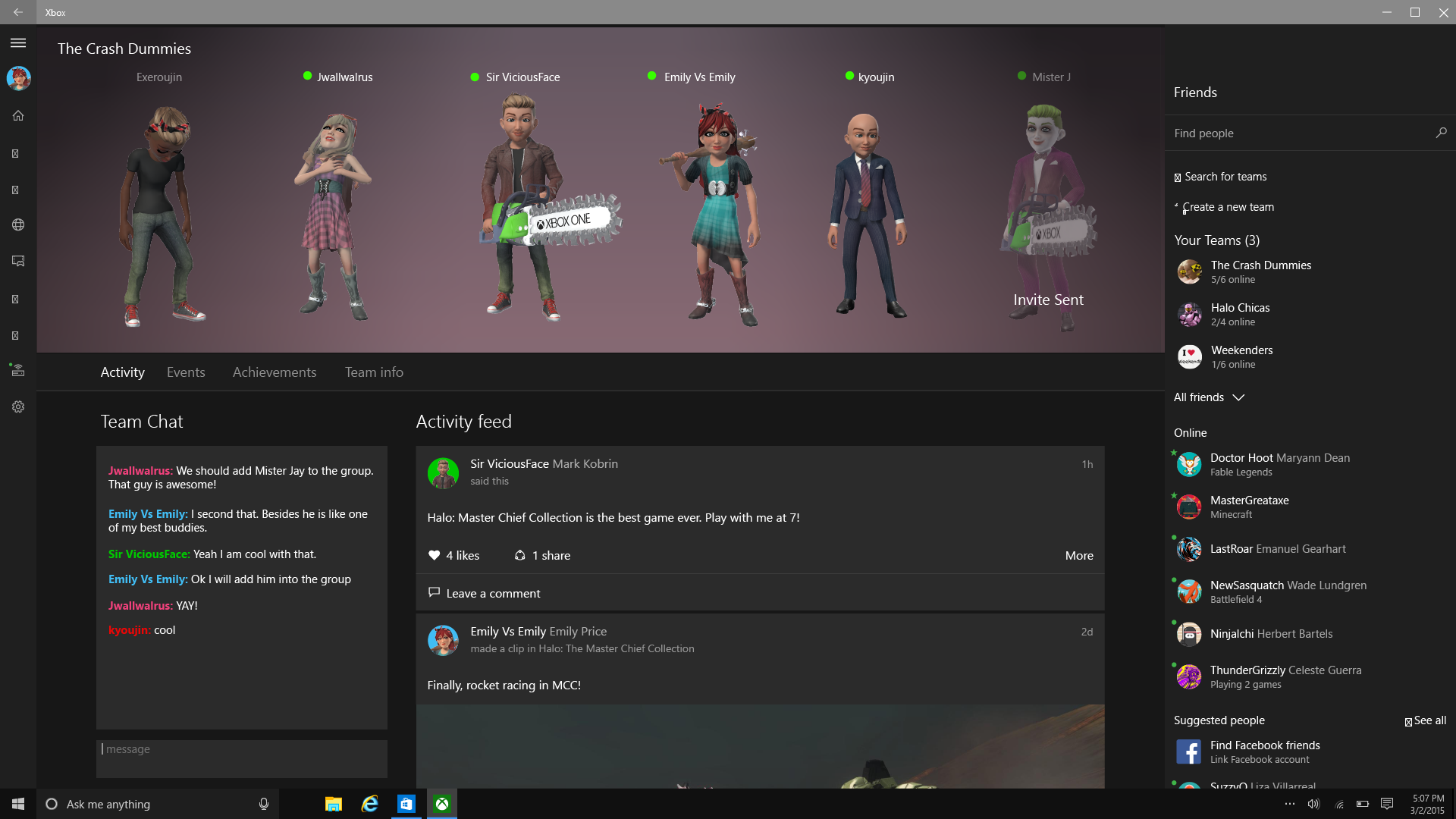Viewport: 1456px width, 819px height.
Task: Open the Halo rocket racing clip
Action: (760, 746)
